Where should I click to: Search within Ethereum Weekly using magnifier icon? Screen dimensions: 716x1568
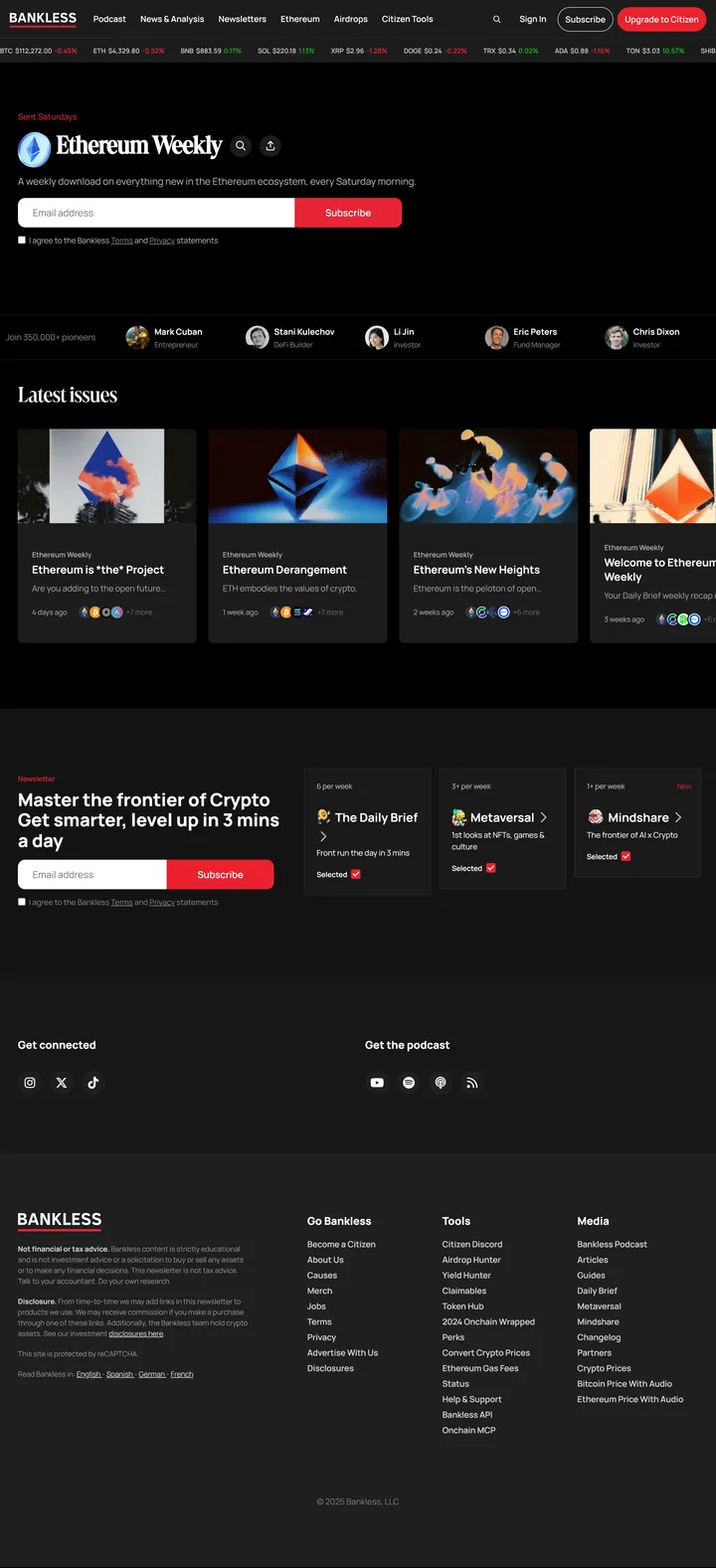241,146
